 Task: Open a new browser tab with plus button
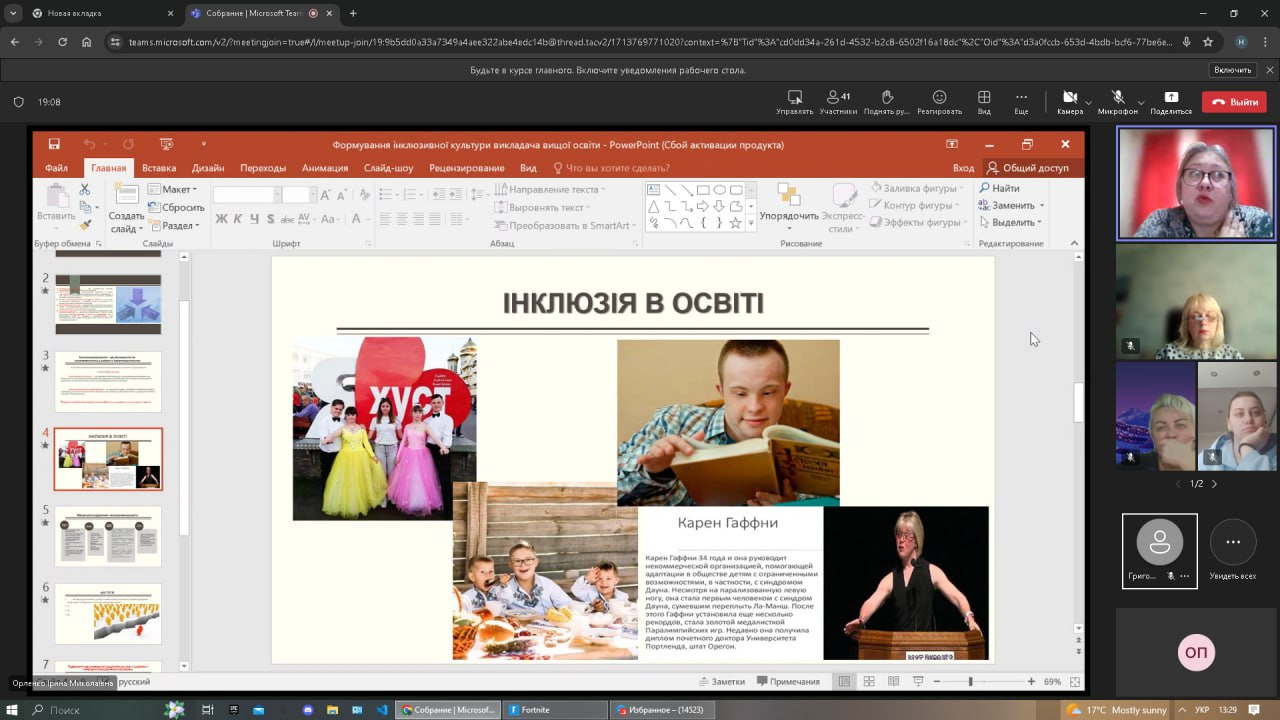click(353, 14)
